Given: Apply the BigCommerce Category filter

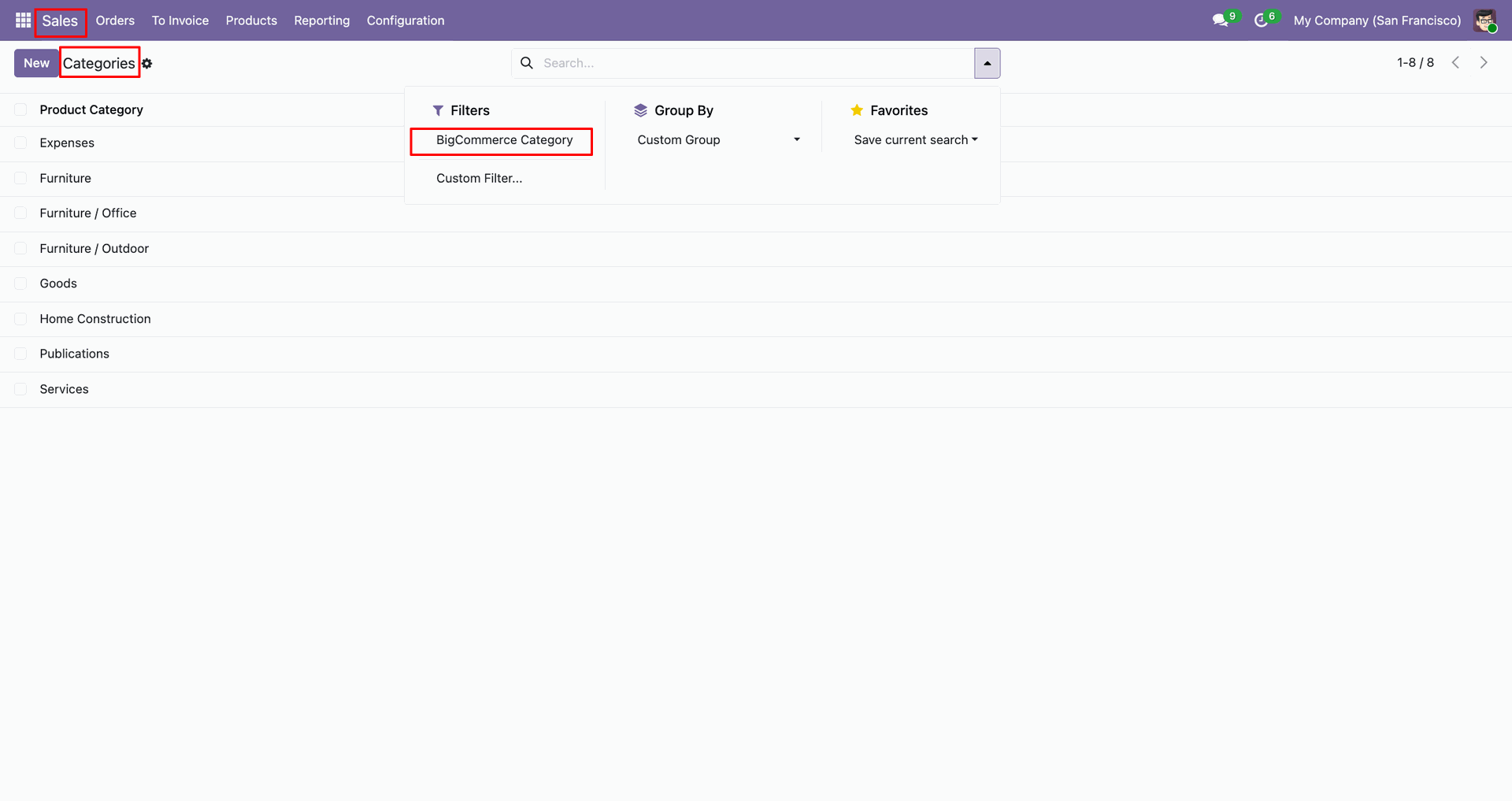Looking at the screenshot, I should (x=504, y=139).
